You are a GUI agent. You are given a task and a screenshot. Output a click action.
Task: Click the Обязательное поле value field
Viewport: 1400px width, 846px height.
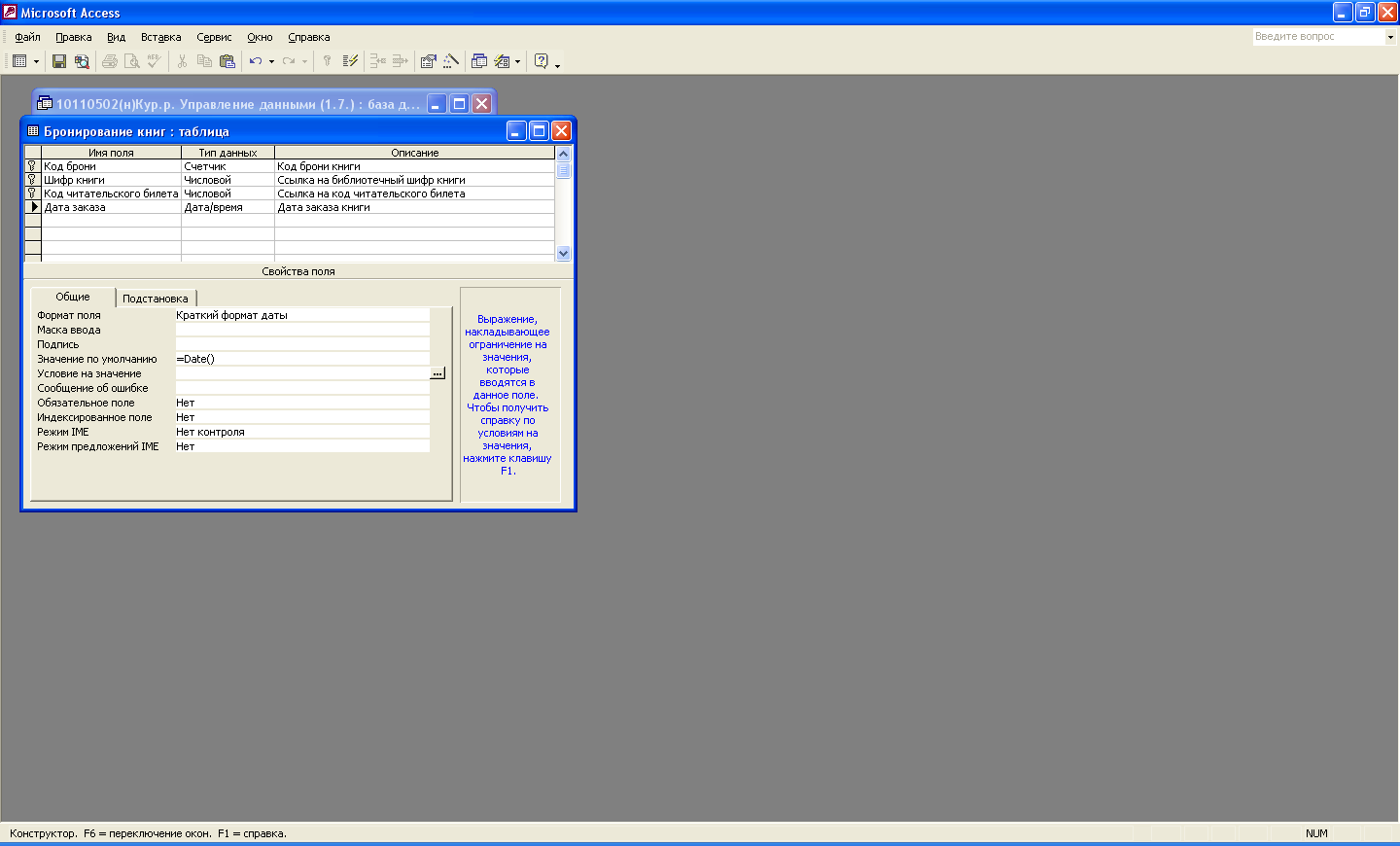[x=301, y=403]
